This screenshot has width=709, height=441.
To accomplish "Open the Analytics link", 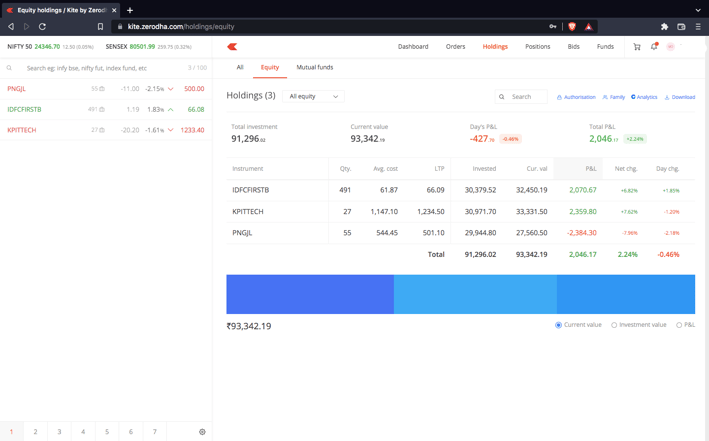I will pyautogui.click(x=644, y=97).
